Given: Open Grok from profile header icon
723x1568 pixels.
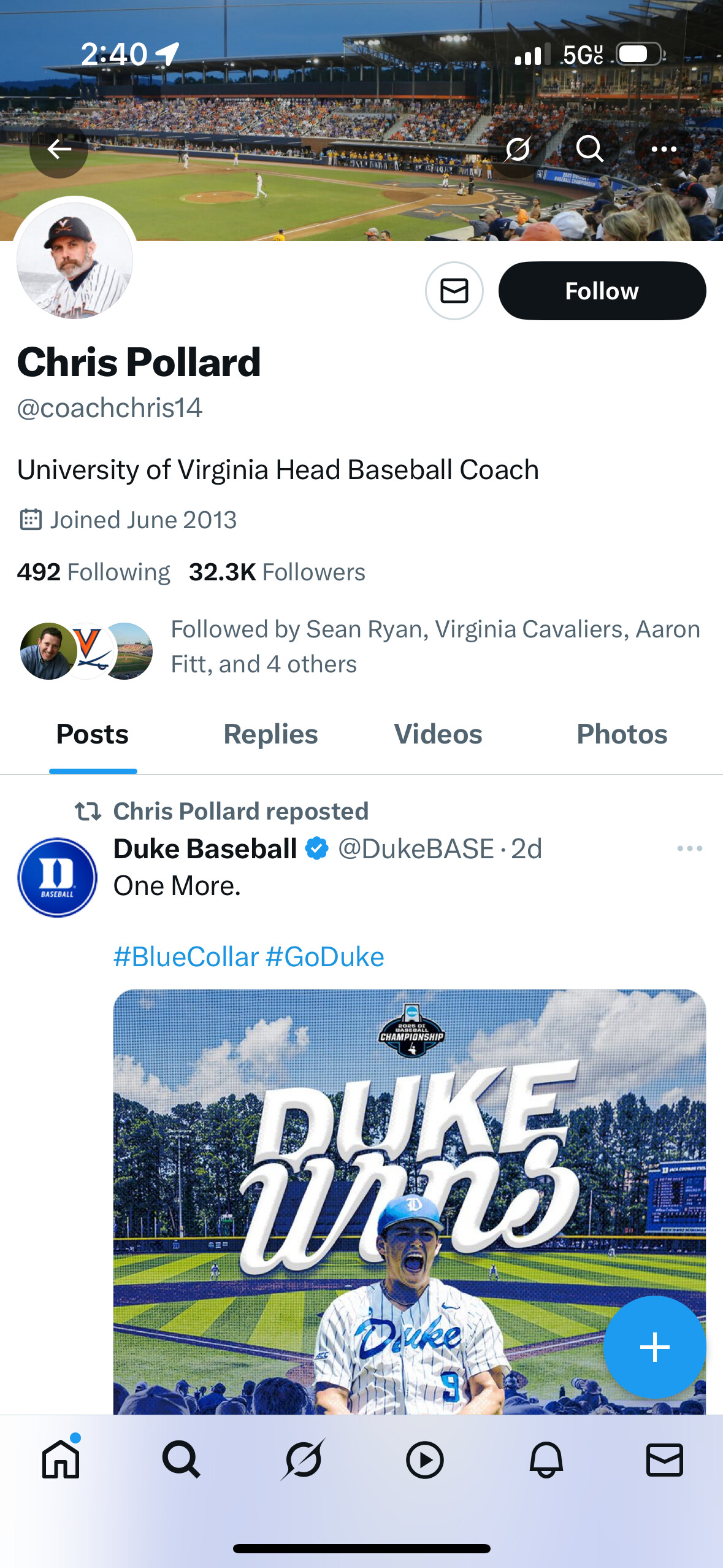Looking at the screenshot, I should pyautogui.click(x=518, y=149).
